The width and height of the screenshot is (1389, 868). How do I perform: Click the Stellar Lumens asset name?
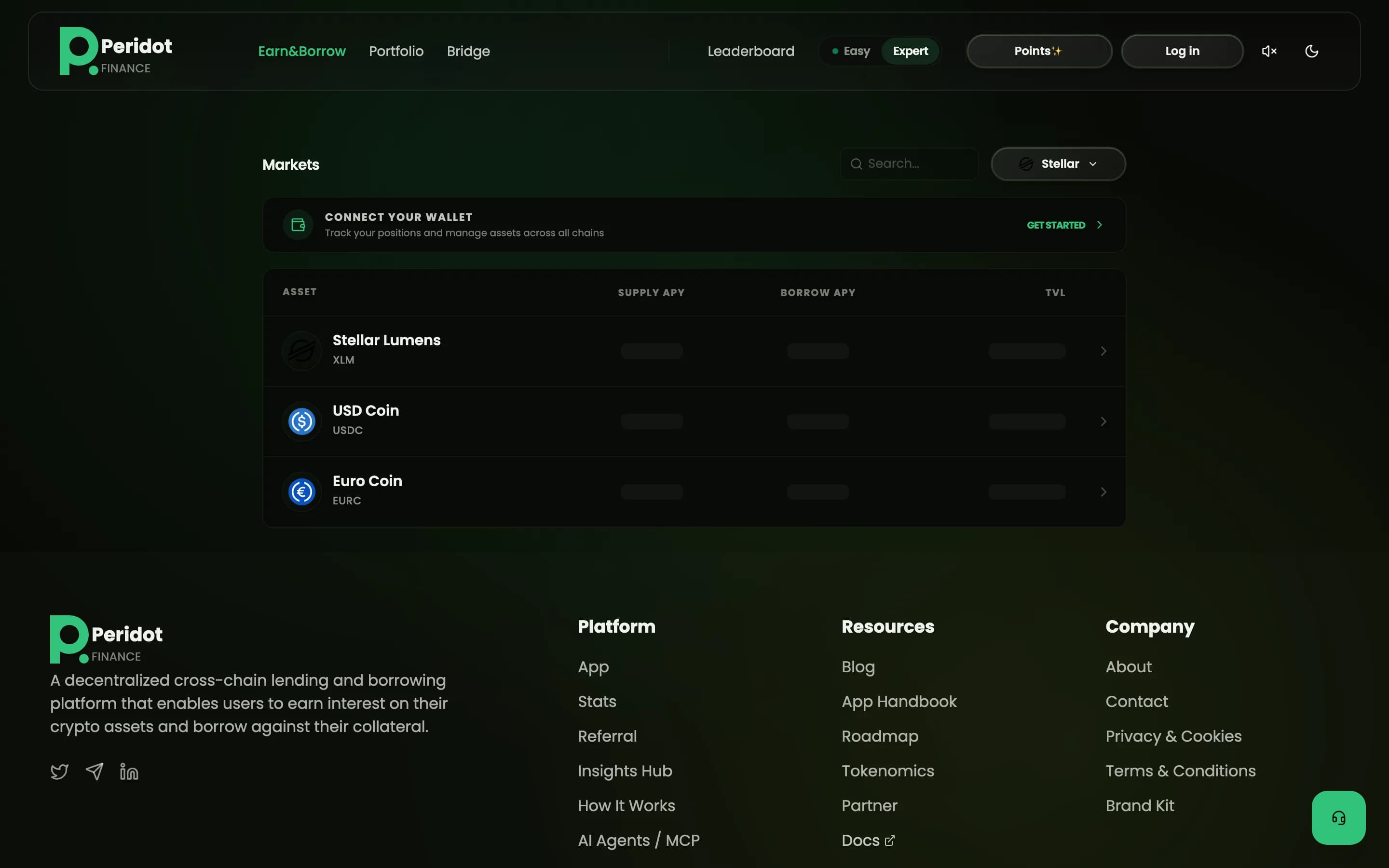coord(386,340)
